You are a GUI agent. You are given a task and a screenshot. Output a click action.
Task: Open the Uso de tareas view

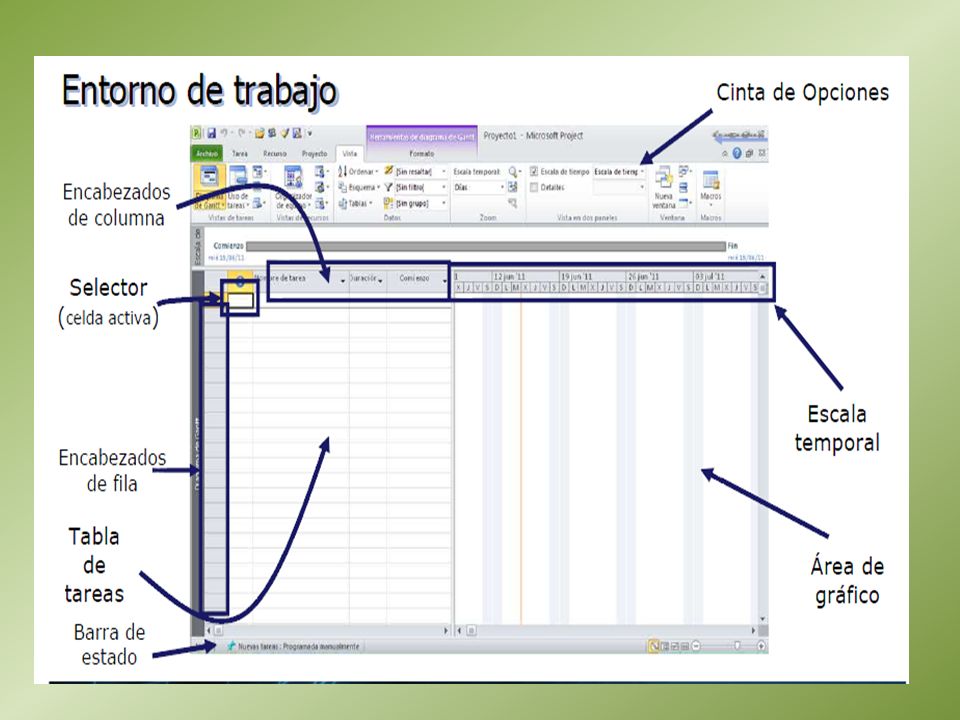[x=238, y=187]
